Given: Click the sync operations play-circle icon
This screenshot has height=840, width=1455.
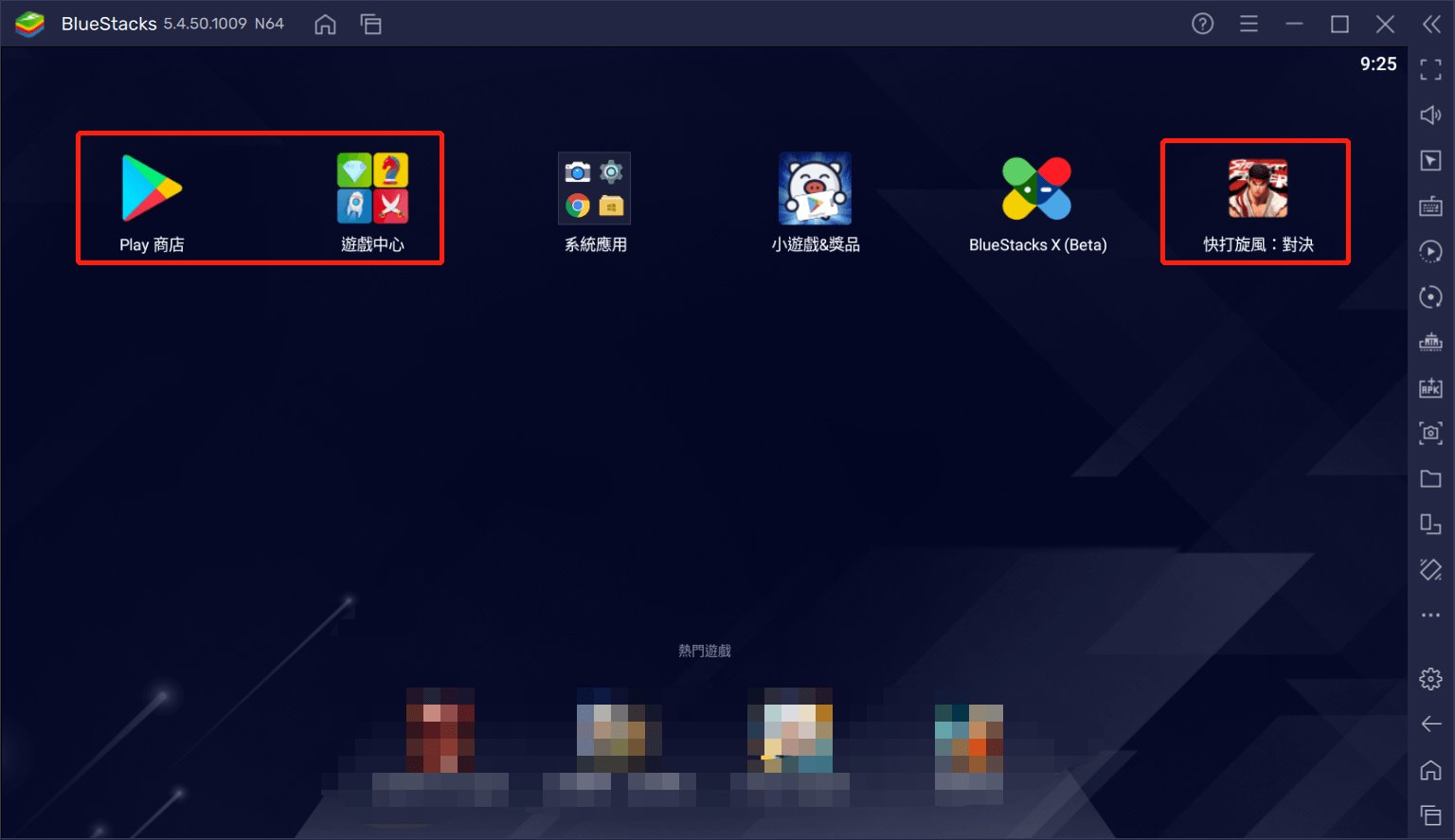Looking at the screenshot, I should coord(1431,251).
